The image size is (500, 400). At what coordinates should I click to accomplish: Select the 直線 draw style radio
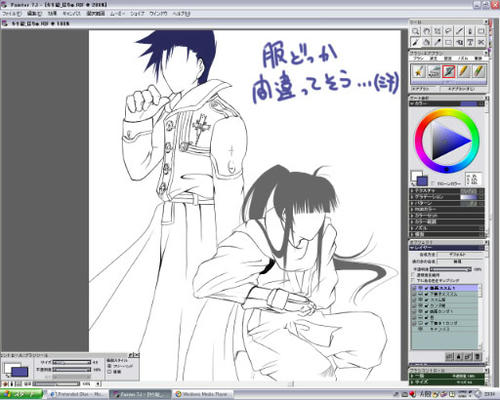click(x=109, y=371)
